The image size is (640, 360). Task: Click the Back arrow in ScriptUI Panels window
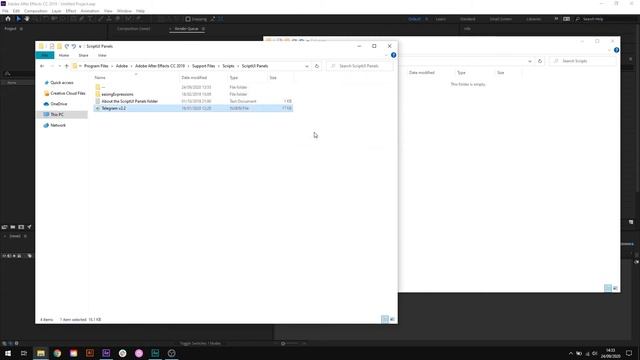(42, 66)
